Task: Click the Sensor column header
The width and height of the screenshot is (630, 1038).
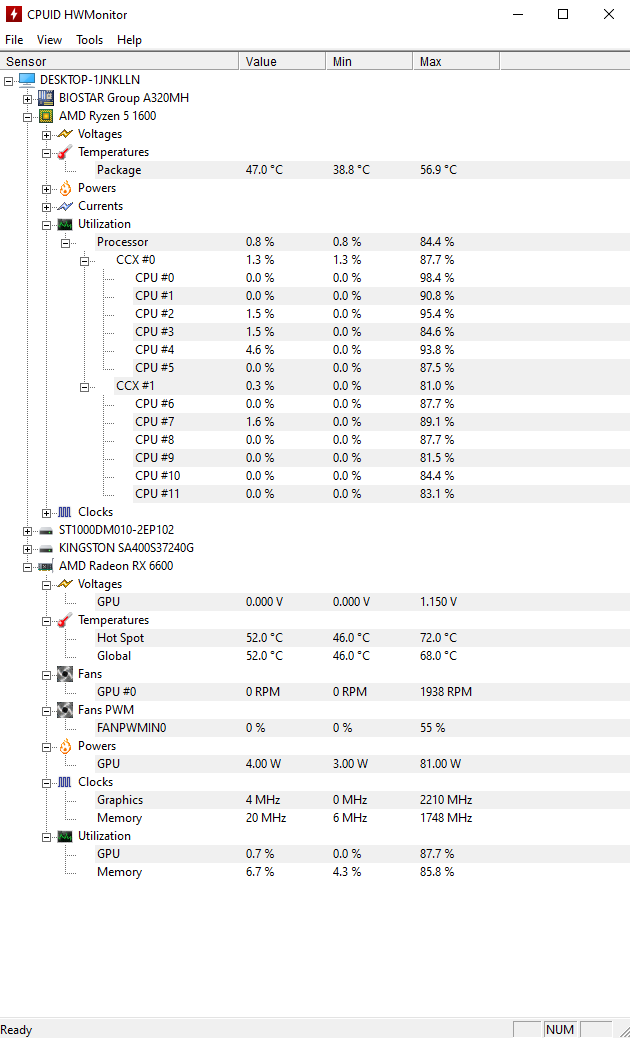Action: coord(119,62)
